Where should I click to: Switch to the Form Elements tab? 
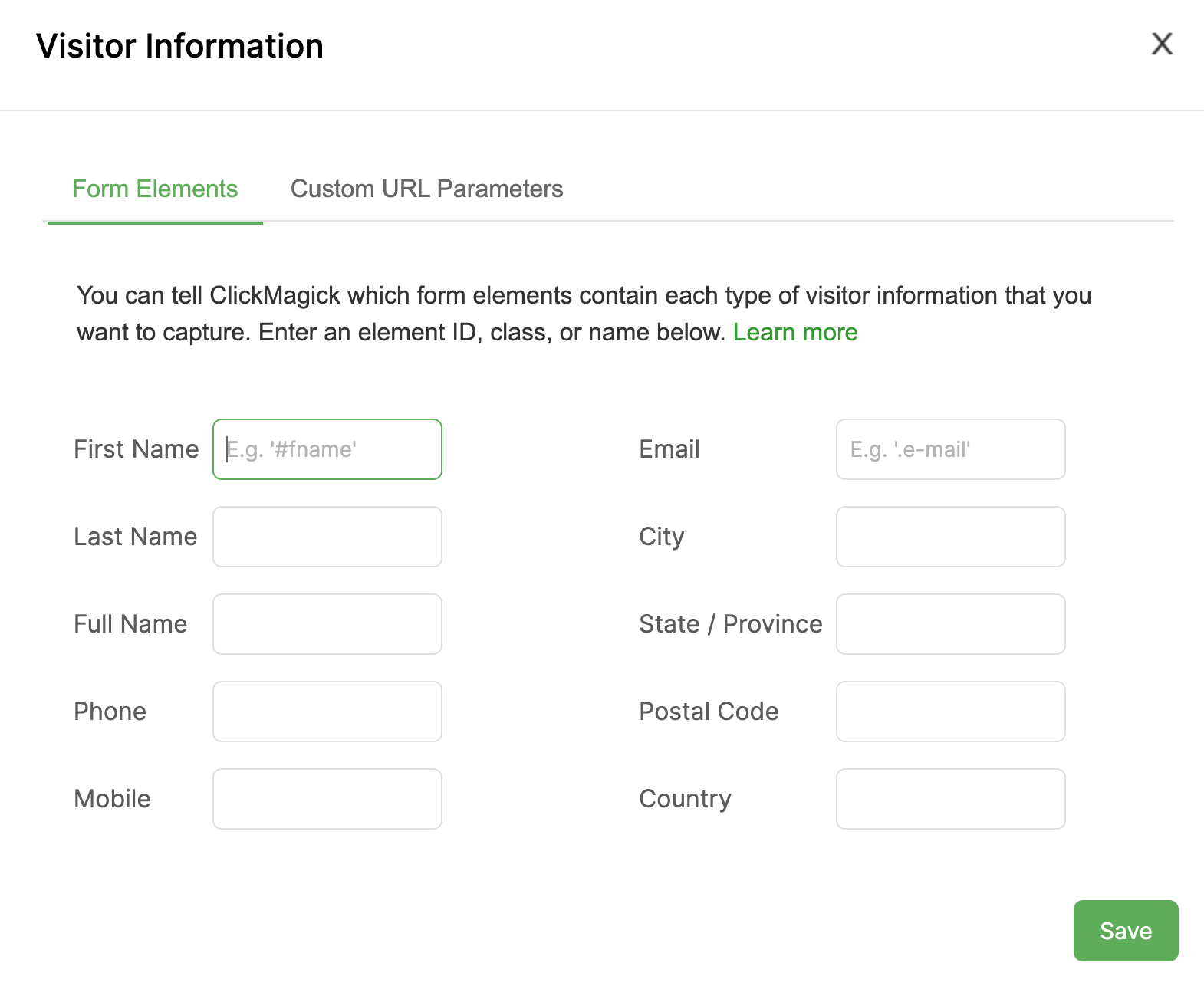point(155,189)
